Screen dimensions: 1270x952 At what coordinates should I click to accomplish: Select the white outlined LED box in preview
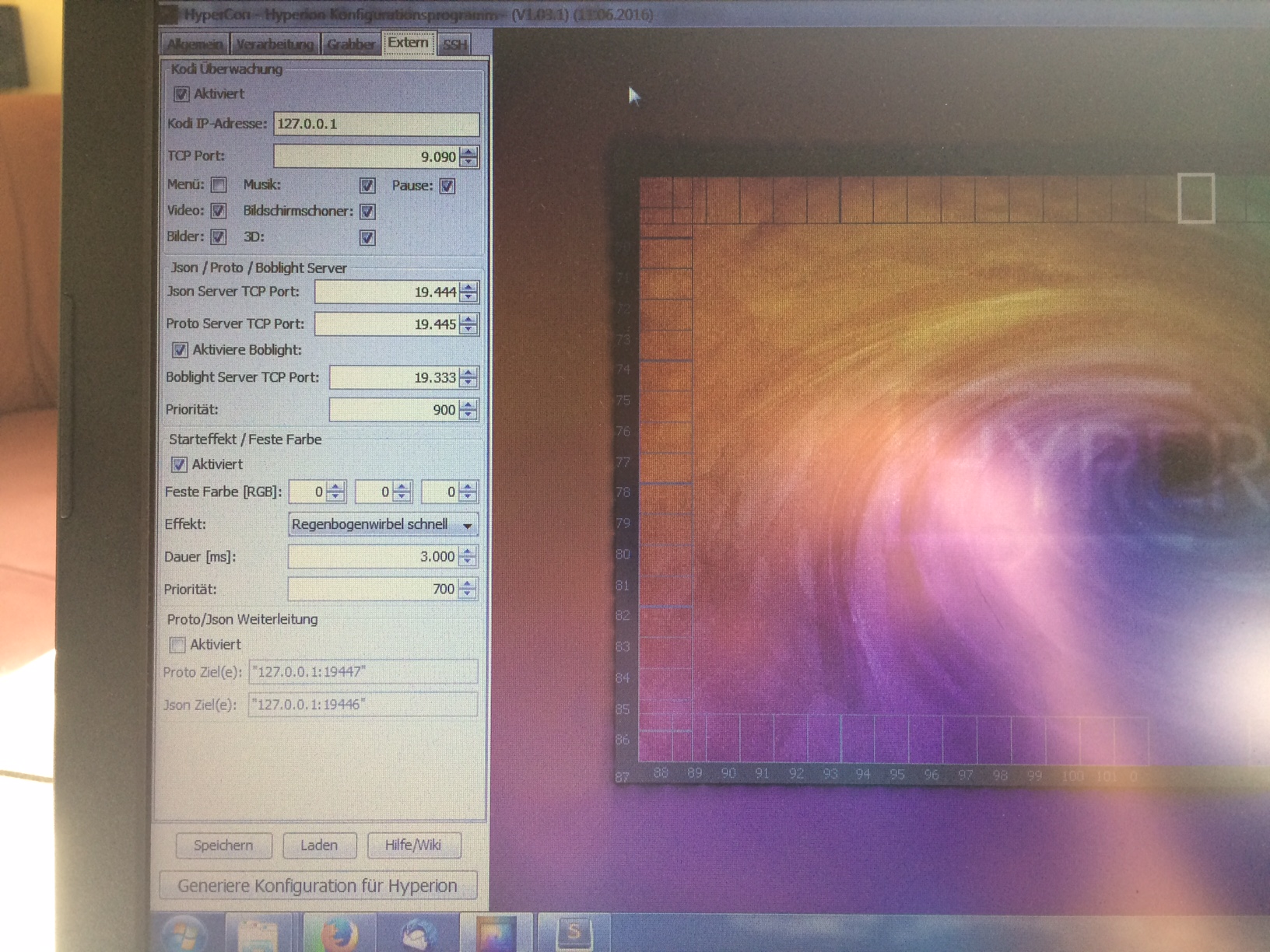(1196, 199)
